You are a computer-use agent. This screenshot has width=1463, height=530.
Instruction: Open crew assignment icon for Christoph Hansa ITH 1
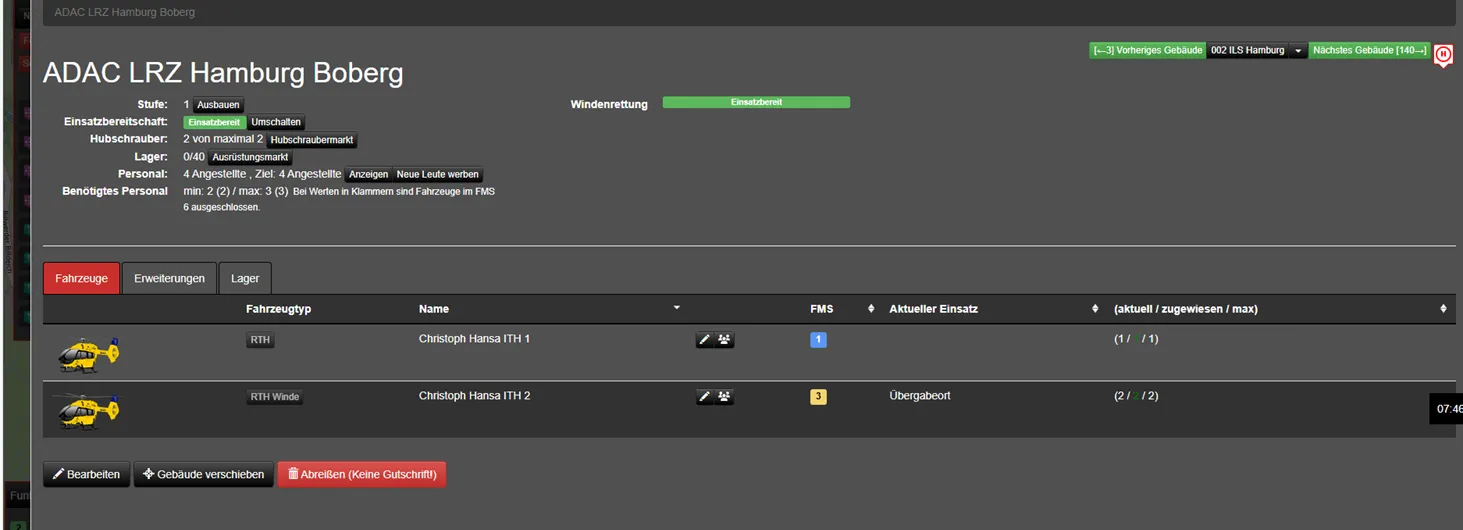pyautogui.click(x=724, y=340)
